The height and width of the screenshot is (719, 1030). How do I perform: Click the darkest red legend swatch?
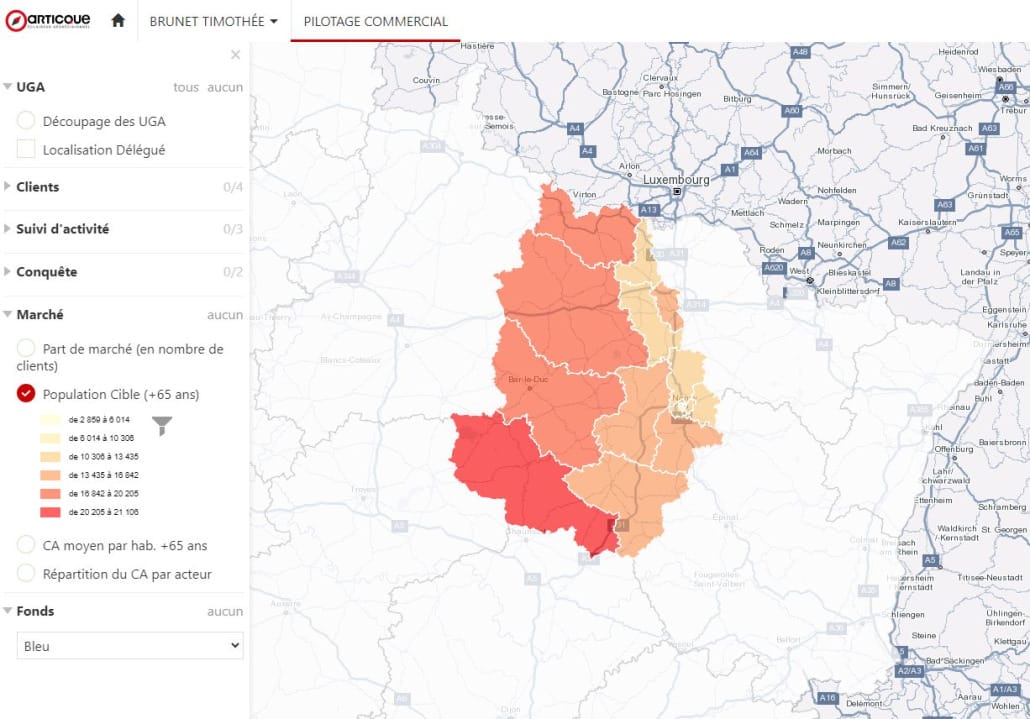50,512
